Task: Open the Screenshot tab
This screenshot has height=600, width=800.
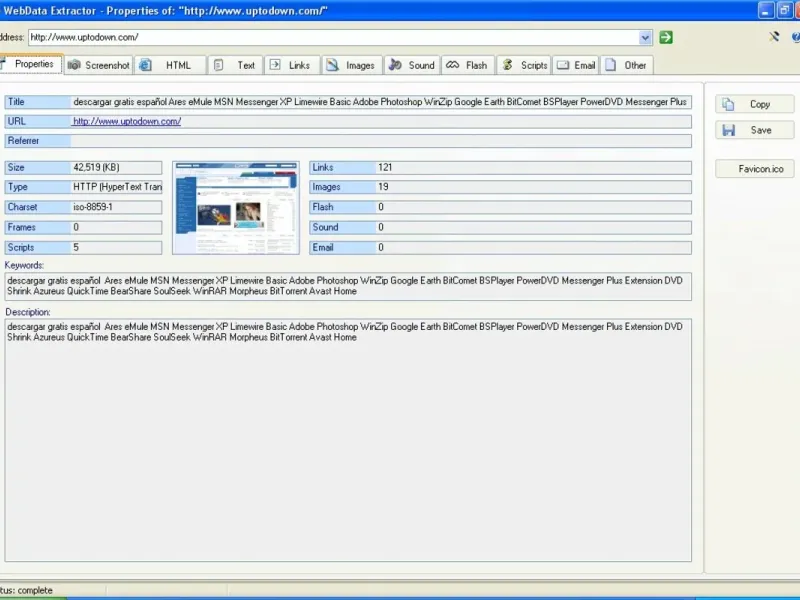Action: click(x=99, y=65)
